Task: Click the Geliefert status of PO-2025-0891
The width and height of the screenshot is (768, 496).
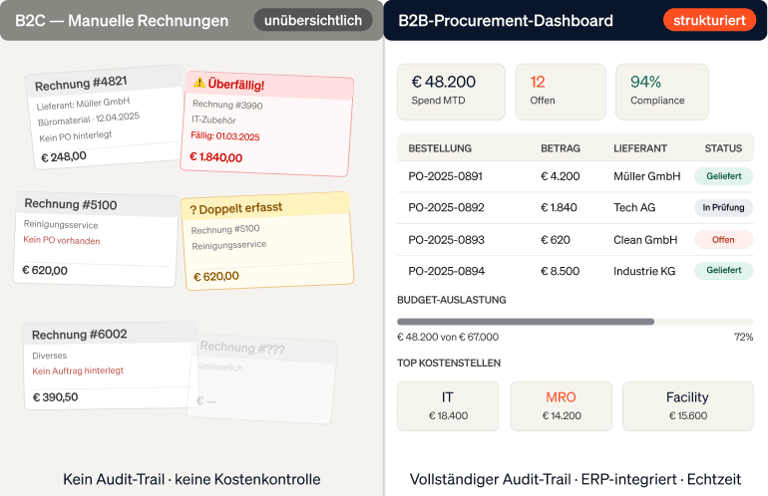Action: (723, 176)
